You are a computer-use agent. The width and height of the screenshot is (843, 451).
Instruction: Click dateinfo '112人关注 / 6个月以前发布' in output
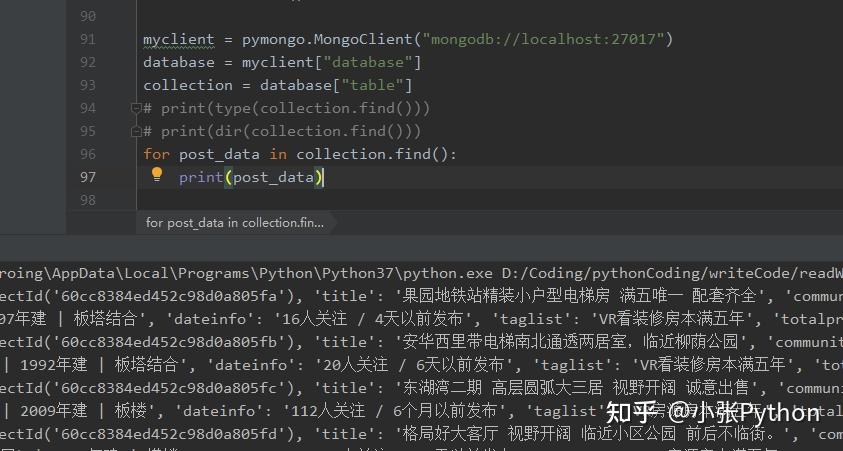click(394, 412)
